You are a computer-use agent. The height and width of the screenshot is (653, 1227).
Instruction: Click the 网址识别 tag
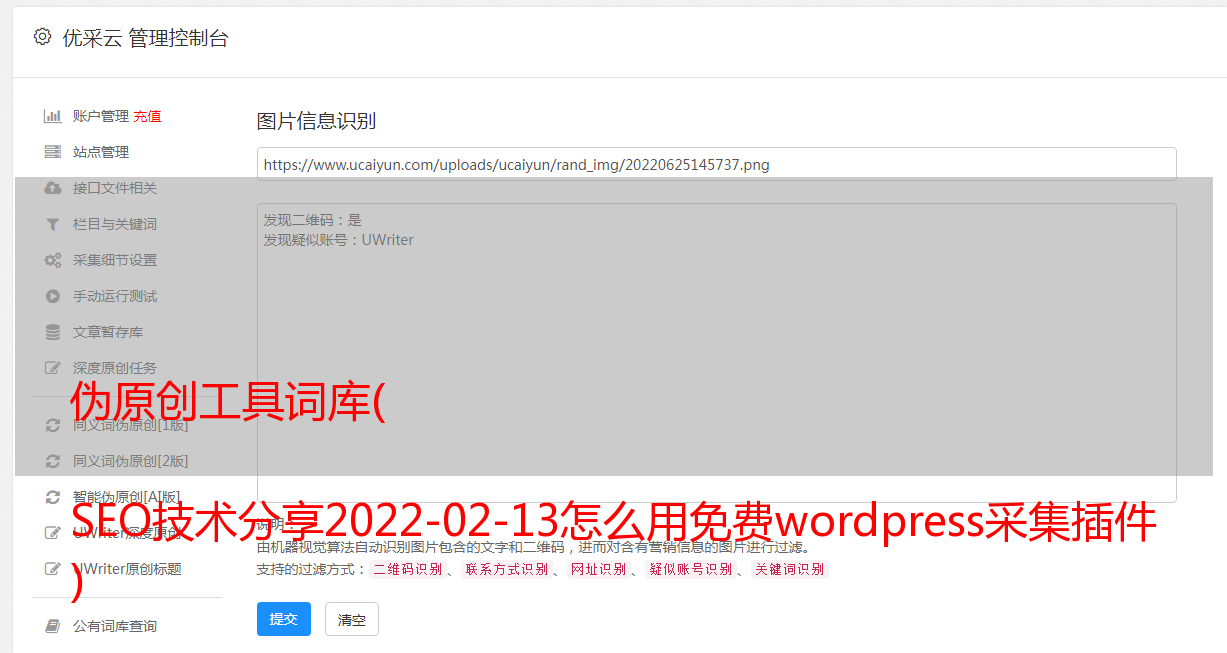pos(598,569)
